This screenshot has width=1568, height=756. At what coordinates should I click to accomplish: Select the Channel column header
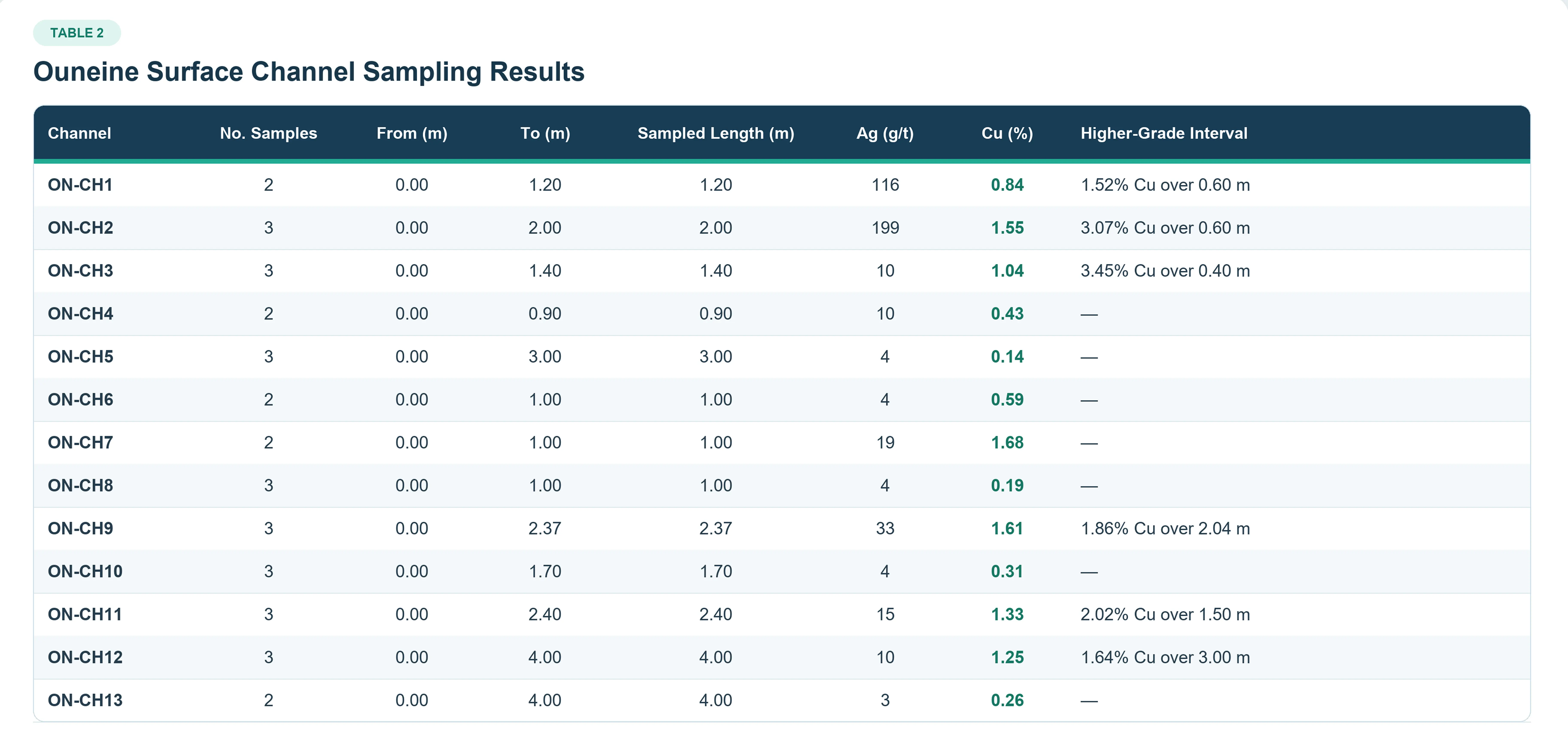click(x=80, y=133)
